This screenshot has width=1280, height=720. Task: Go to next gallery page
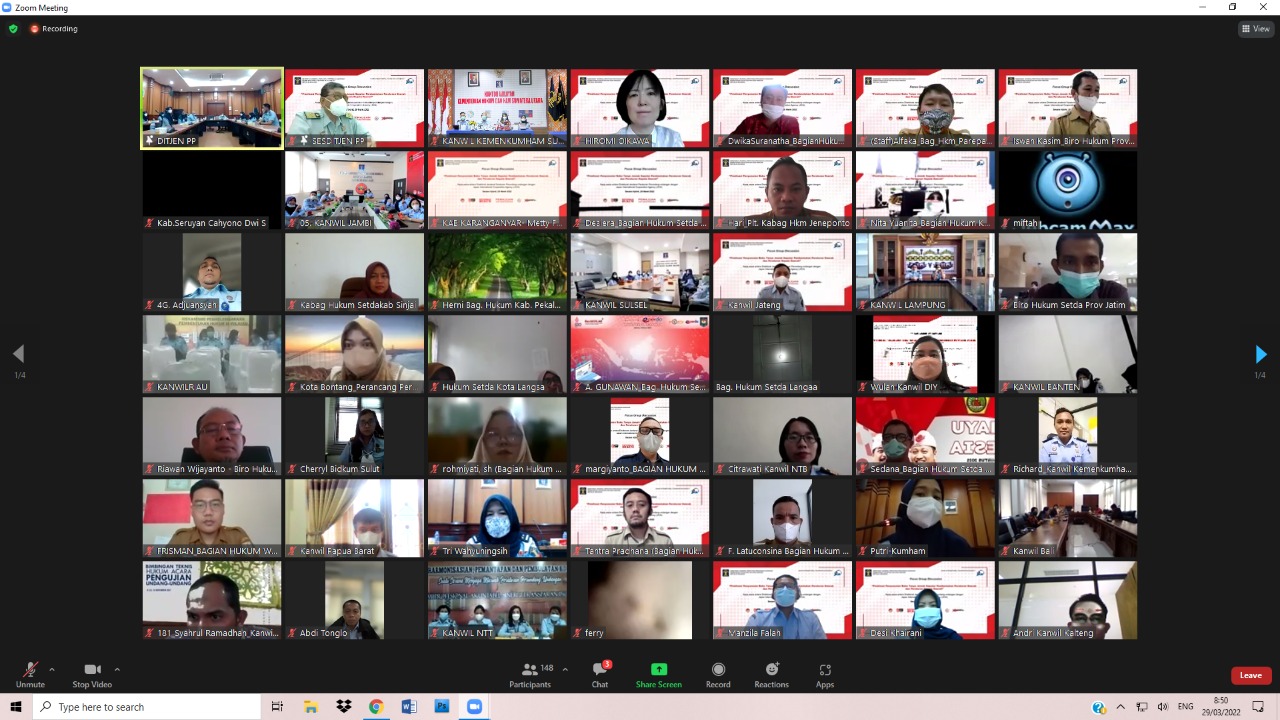(x=1260, y=354)
